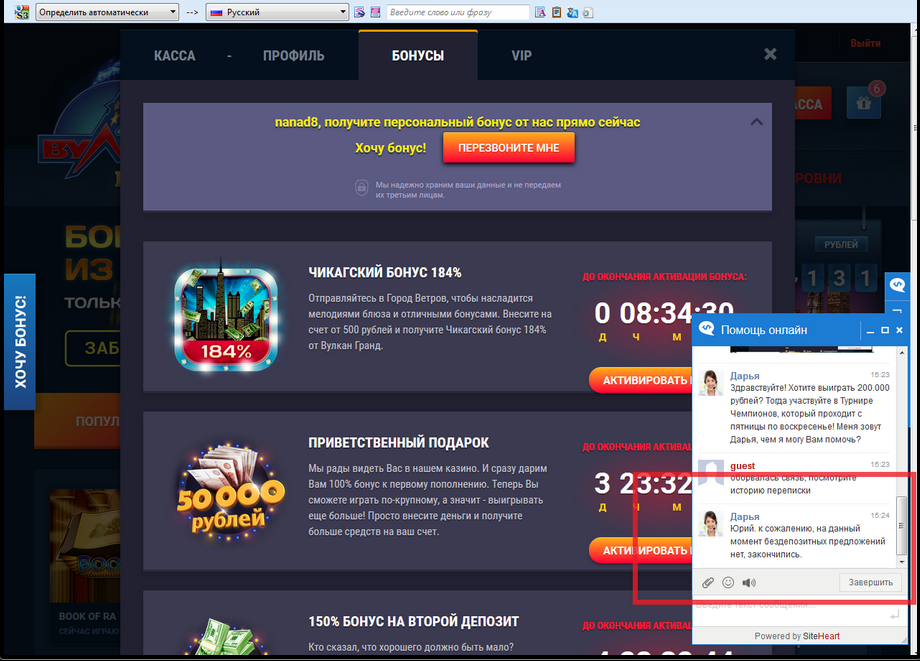920x661 pixels.
Task: Collapse the personal bonus banner chevron
Action: pos(757,122)
